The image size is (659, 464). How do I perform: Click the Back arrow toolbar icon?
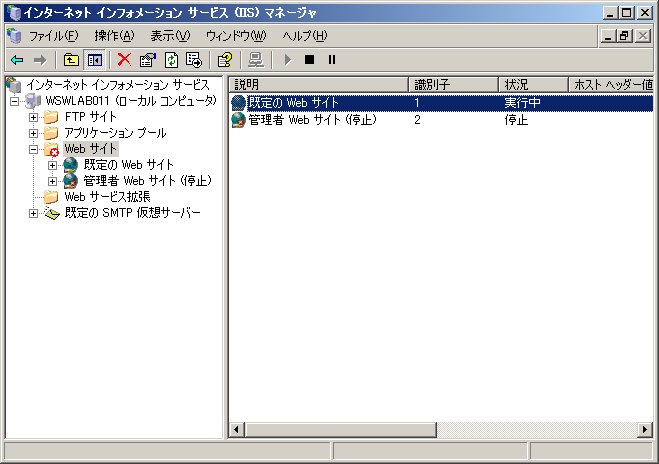[x=17, y=60]
